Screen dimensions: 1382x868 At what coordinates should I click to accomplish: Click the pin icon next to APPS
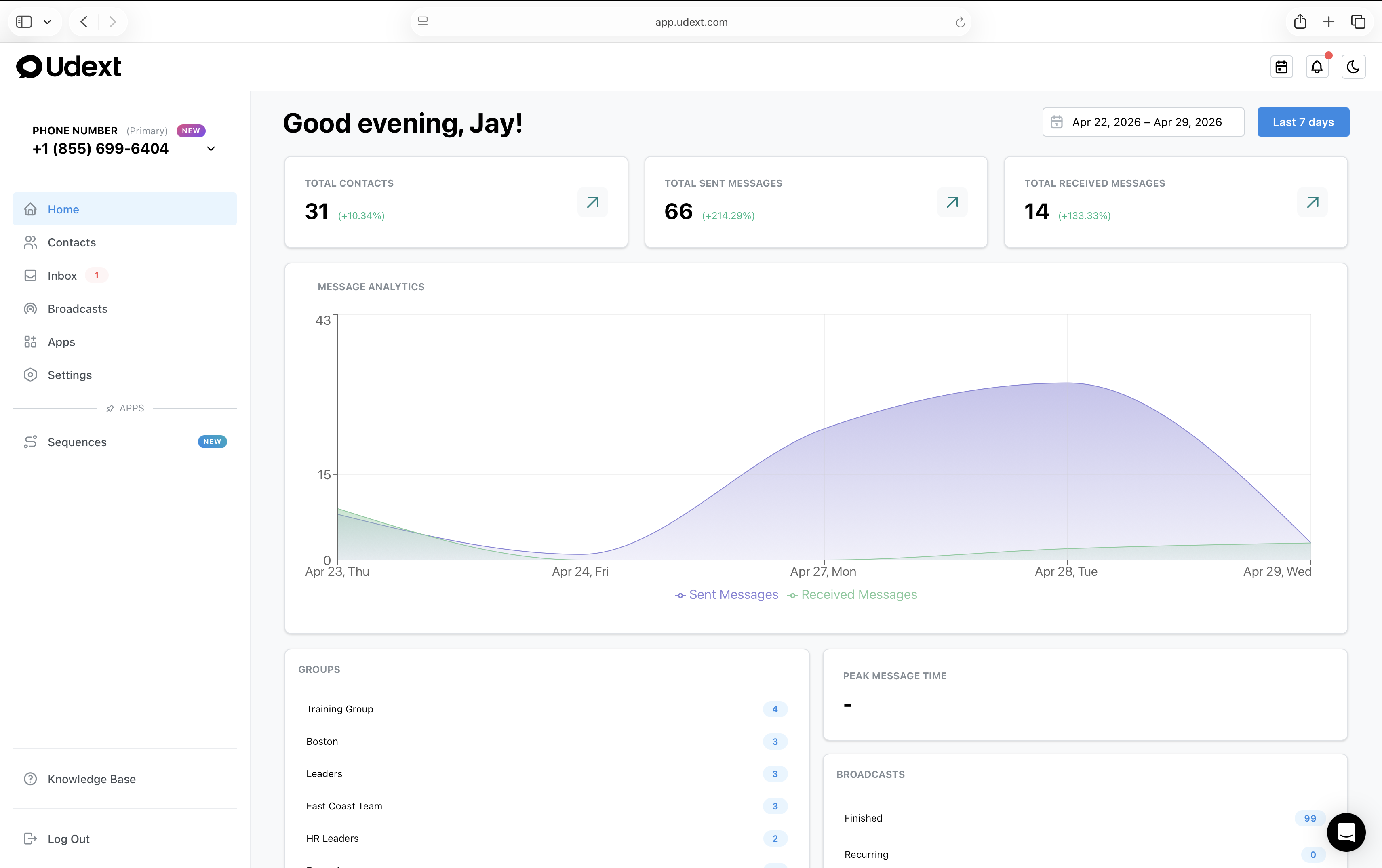(110, 408)
